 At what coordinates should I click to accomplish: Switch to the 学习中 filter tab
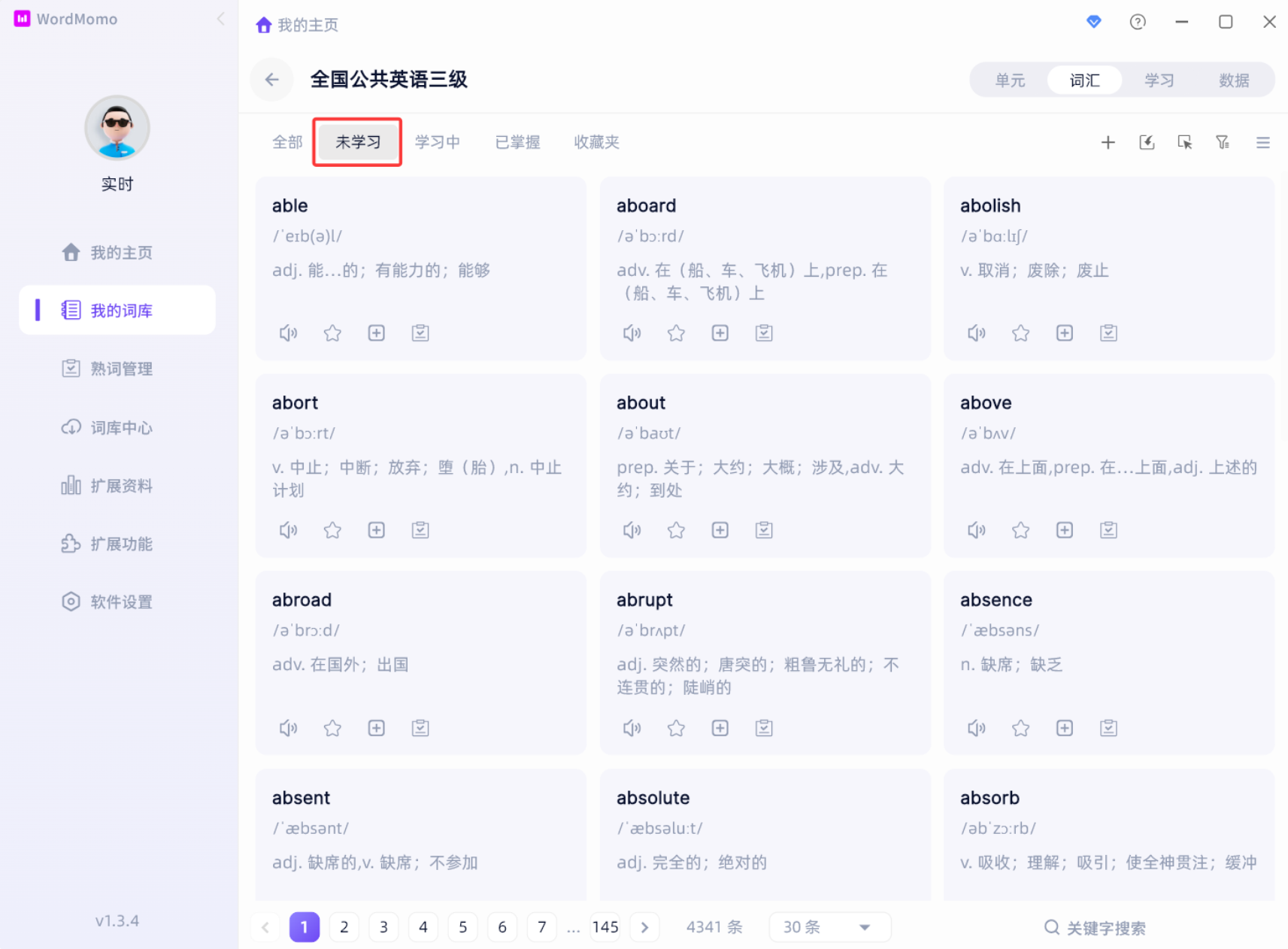(438, 142)
